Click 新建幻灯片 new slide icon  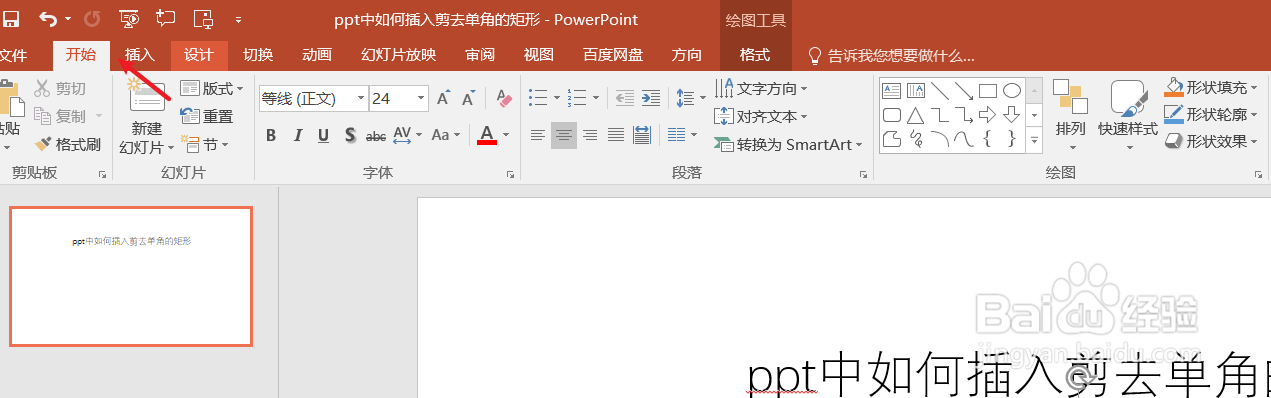click(x=148, y=97)
